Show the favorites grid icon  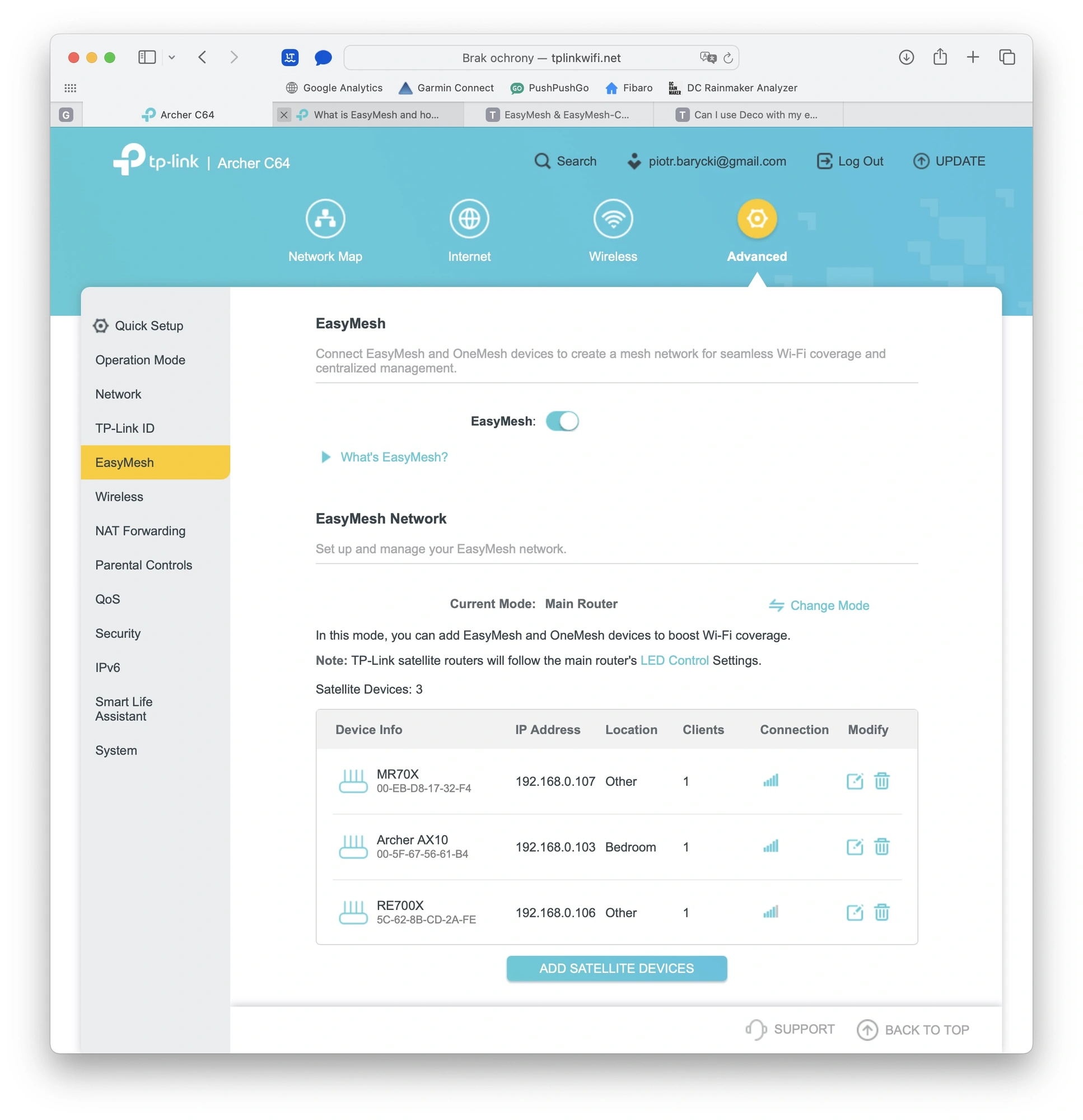[x=71, y=88]
